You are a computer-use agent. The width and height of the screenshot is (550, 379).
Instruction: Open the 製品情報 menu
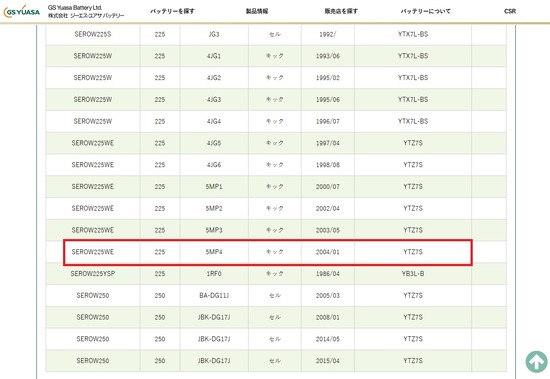[x=257, y=11]
